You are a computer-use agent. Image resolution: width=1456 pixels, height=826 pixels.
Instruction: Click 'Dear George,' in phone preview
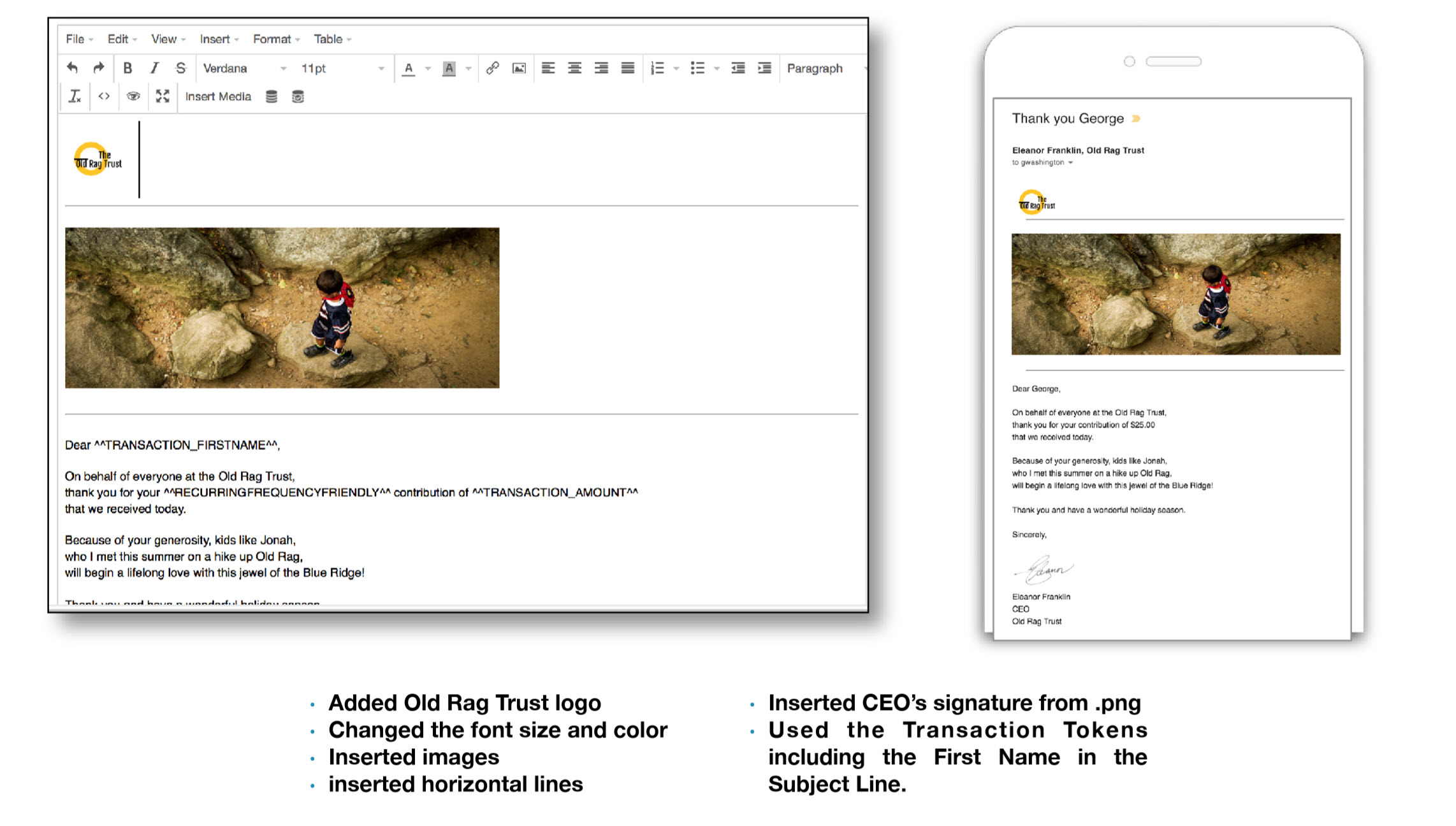[x=1036, y=389]
